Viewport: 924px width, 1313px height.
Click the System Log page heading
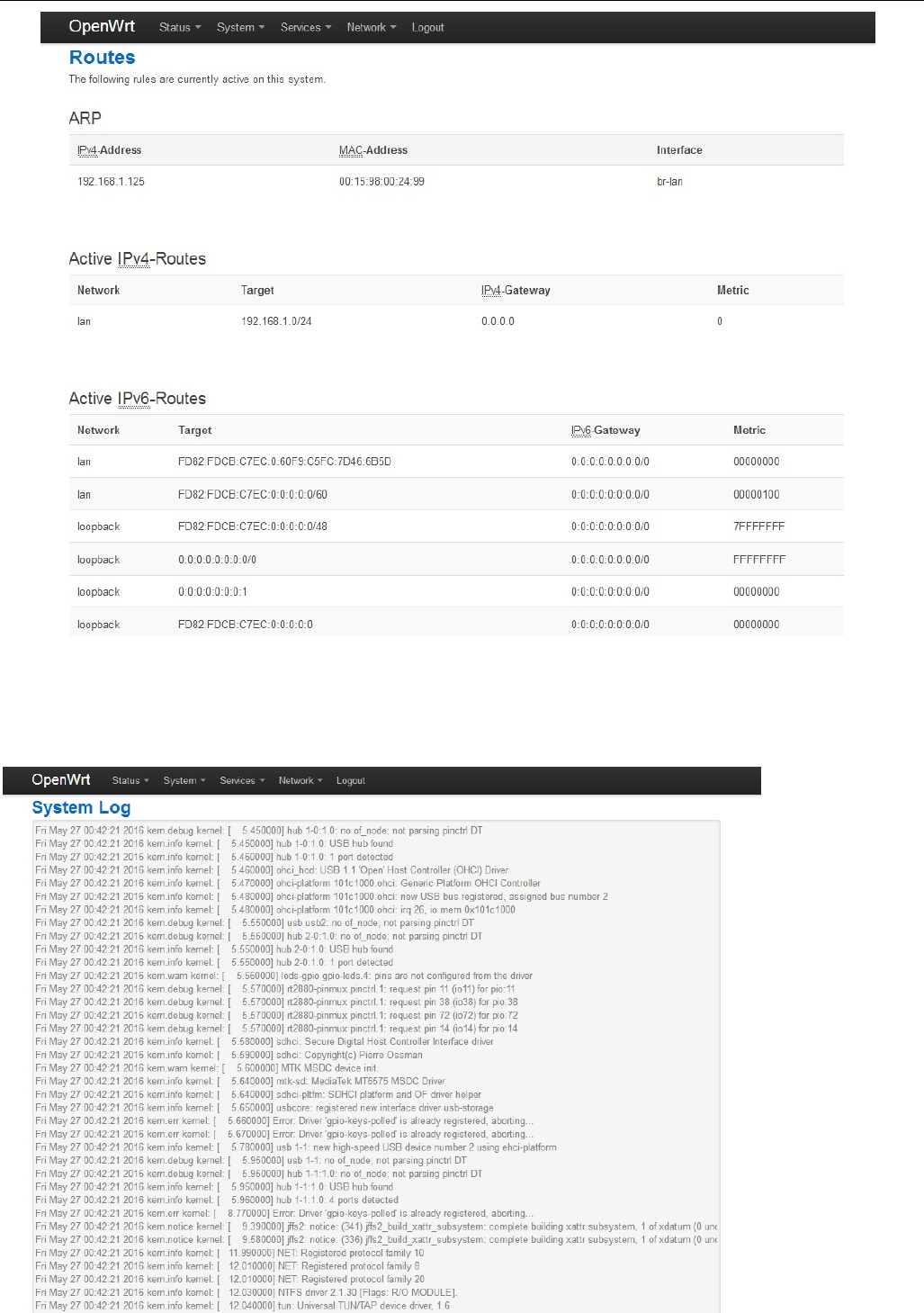tap(81, 807)
